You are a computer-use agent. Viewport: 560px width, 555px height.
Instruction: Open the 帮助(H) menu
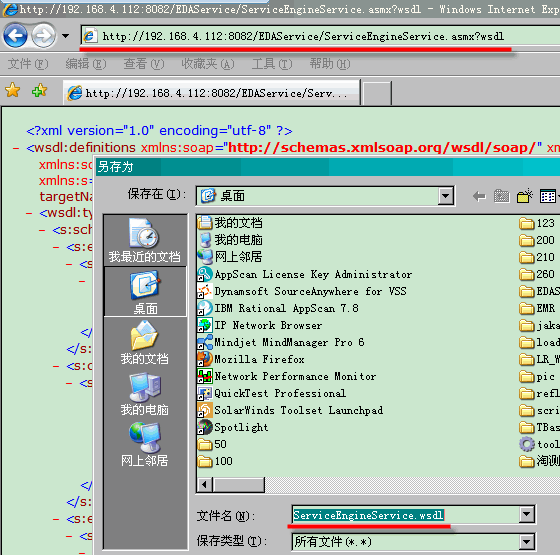coord(330,64)
